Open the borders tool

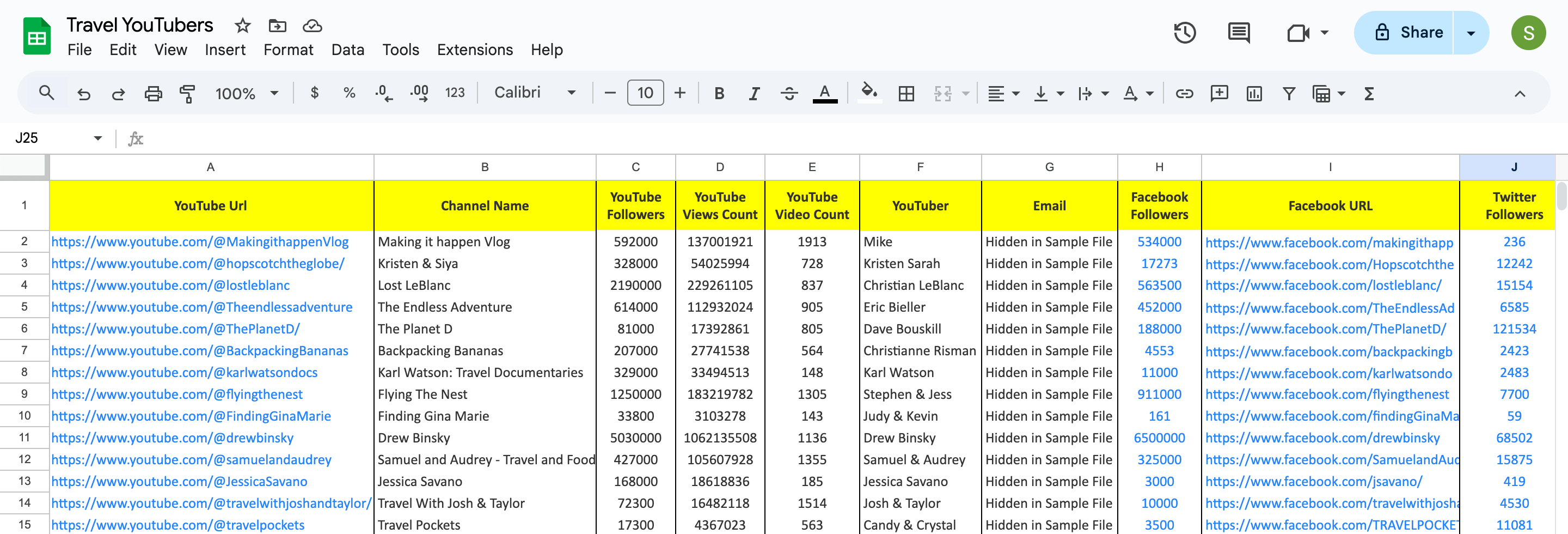(x=906, y=93)
